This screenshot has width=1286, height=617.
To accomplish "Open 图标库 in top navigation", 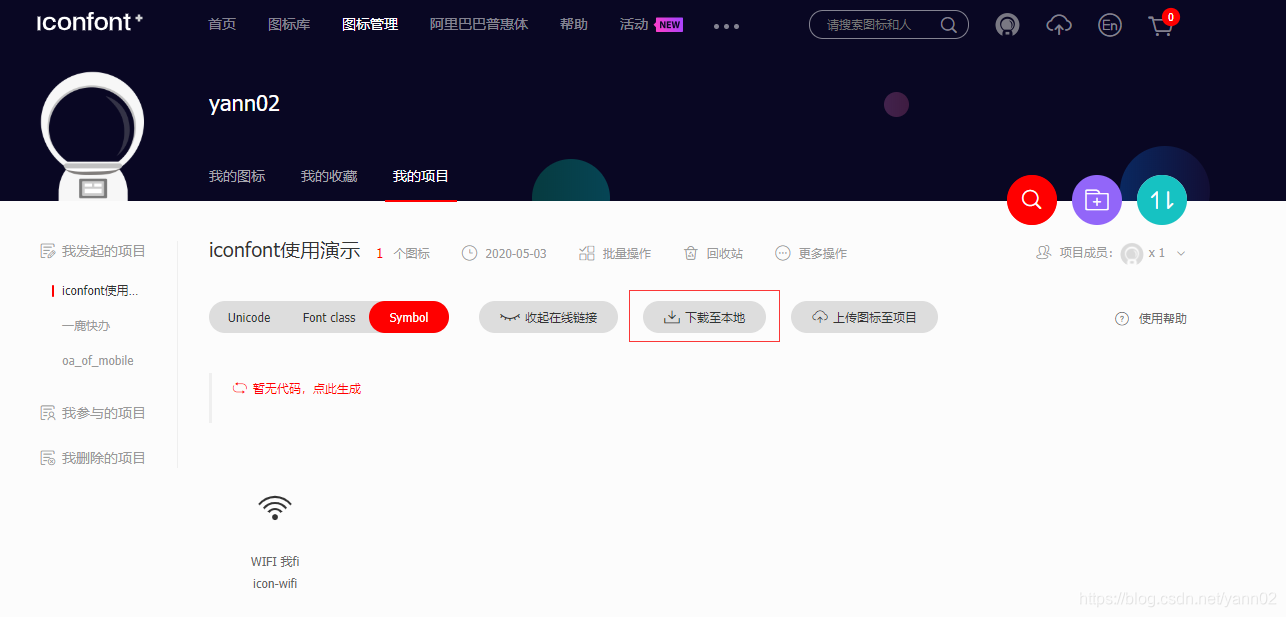I will tap(289, 24).
